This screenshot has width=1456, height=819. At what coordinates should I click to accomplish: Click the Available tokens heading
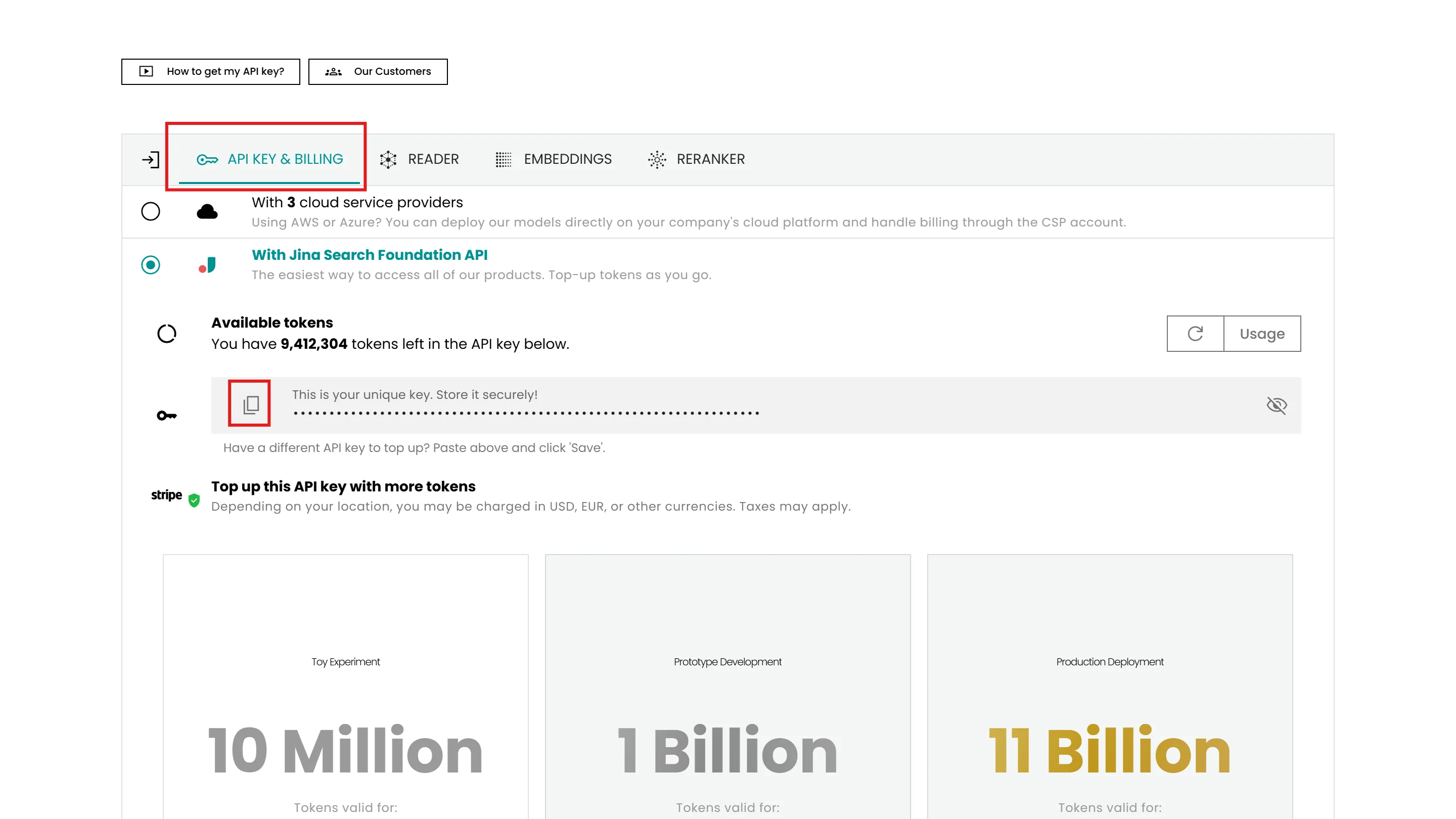[x=272, y=323]
